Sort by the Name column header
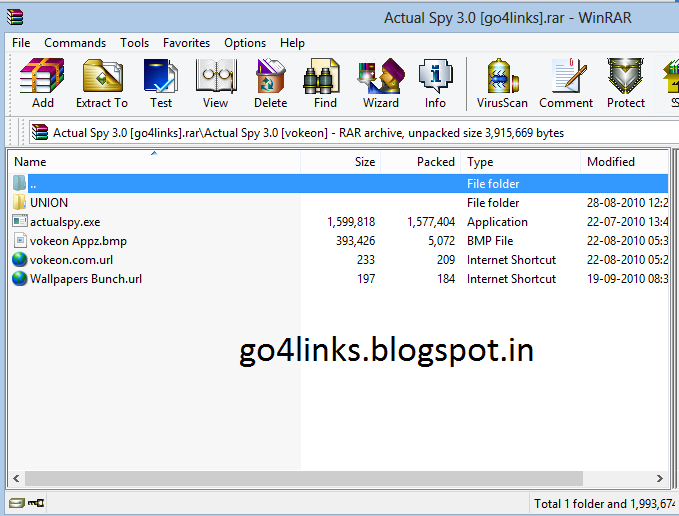 [x=154, y=161]
